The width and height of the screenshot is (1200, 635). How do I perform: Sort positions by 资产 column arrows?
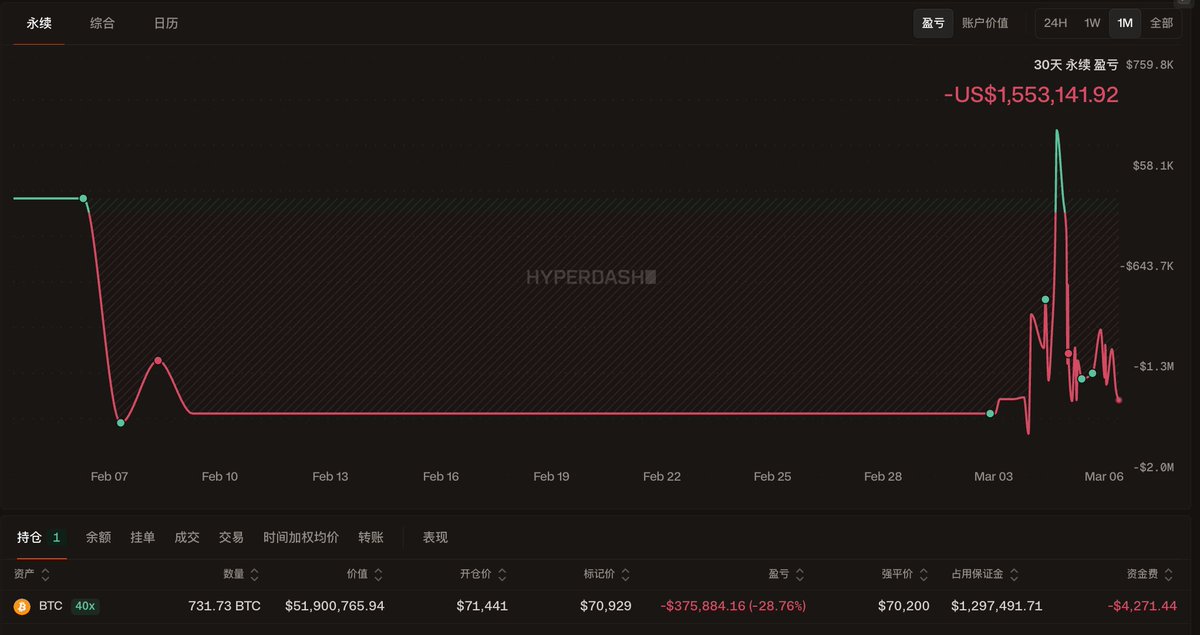click(46, 575)
